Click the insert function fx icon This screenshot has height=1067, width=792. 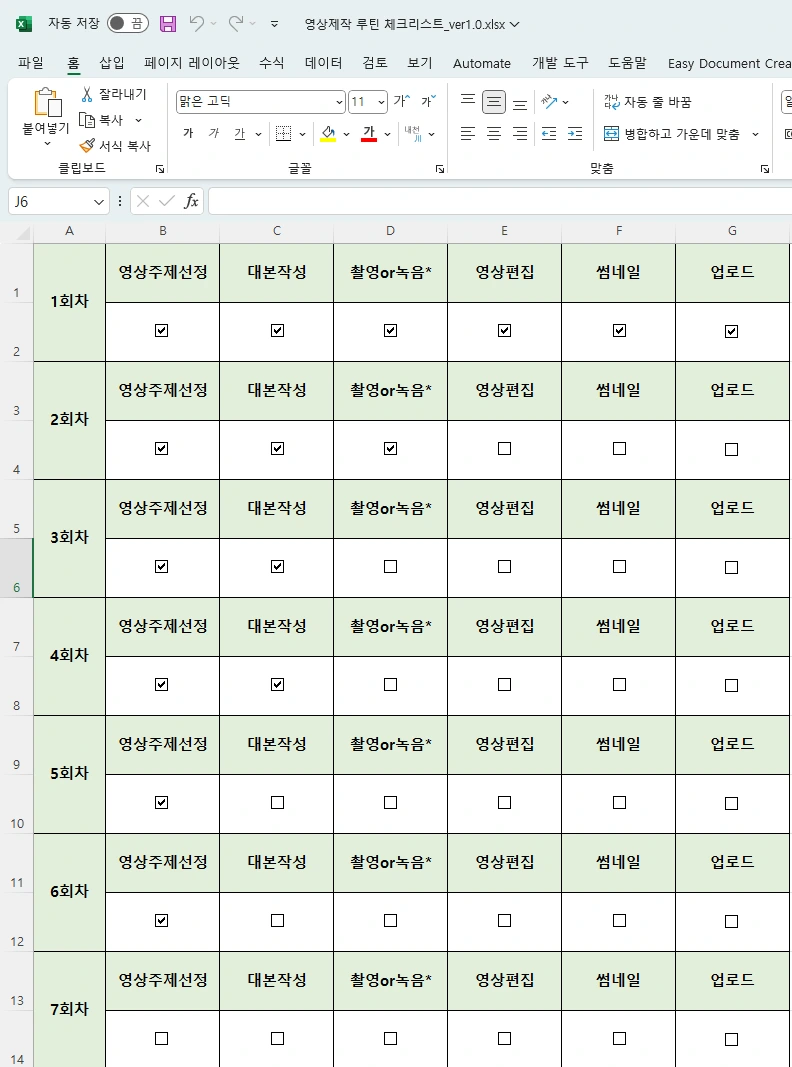pos(191,201)
